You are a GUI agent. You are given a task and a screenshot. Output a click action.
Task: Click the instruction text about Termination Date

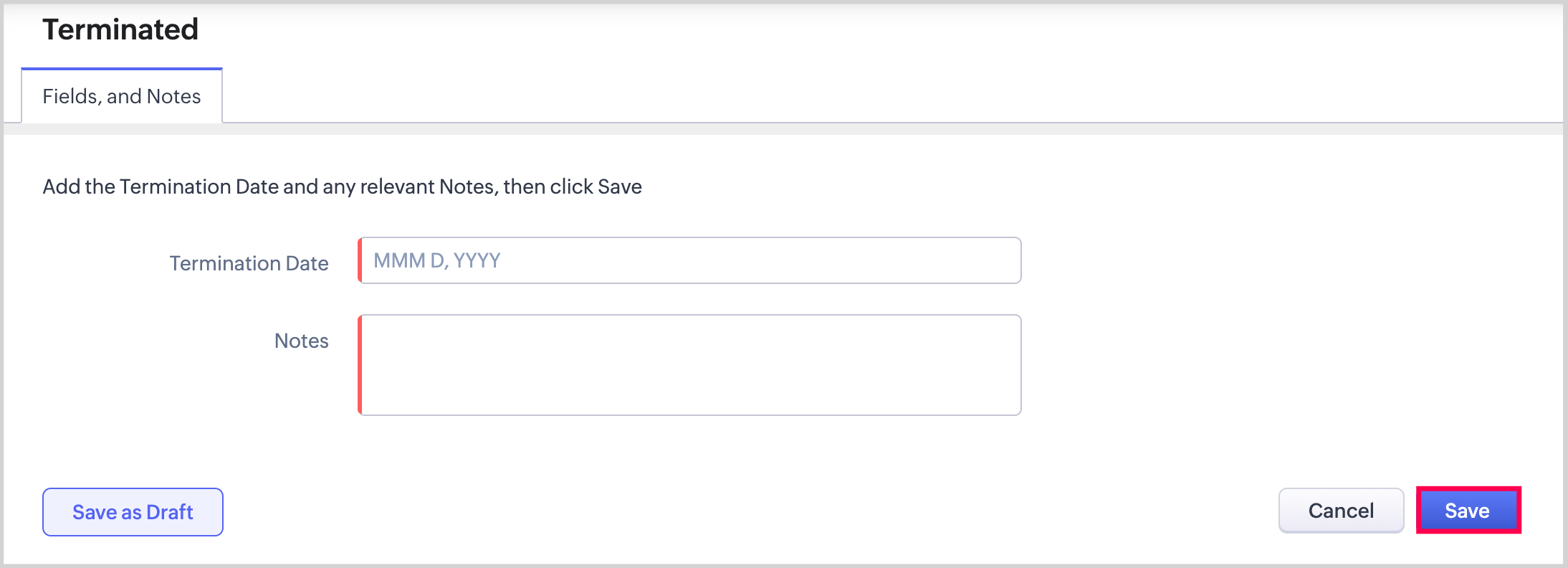click(x=342, y=186)
